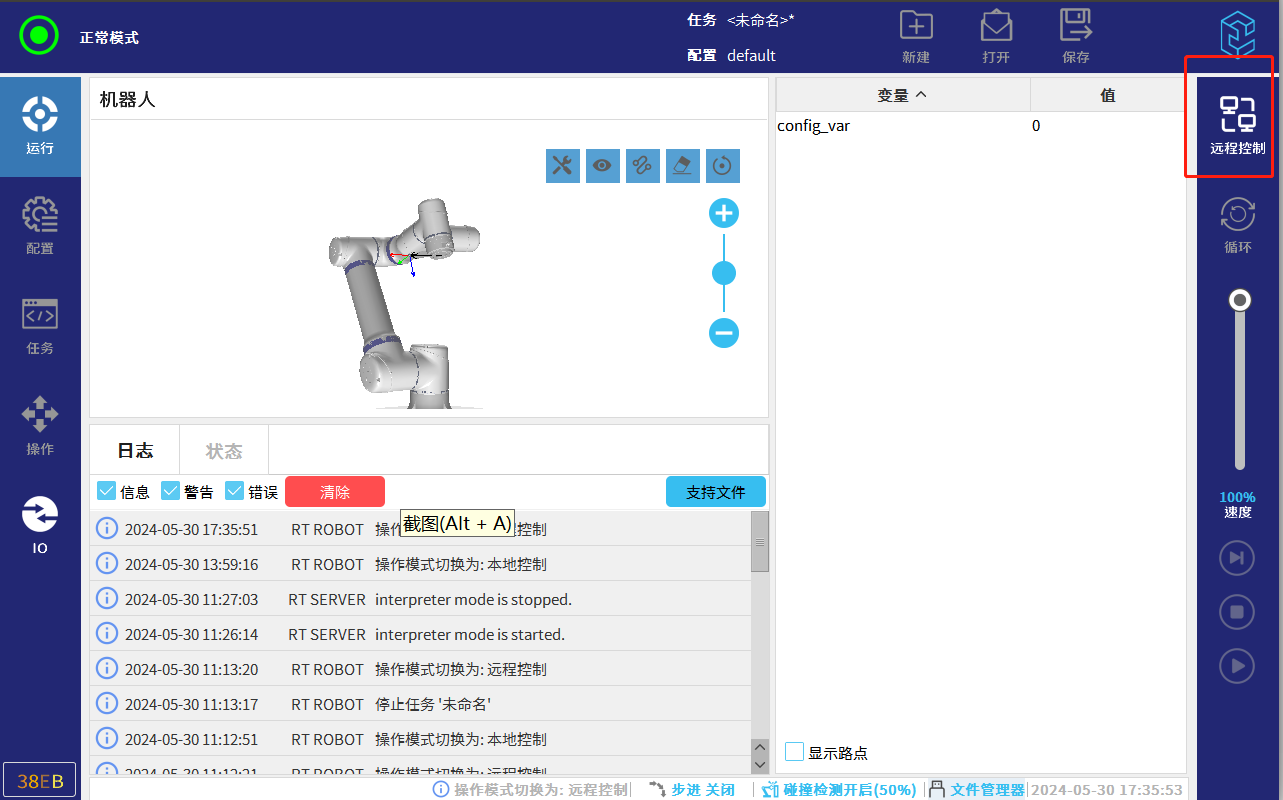Sort by the 变量 column header
The width and height of the screenshot is (1283, 800).
pyautogui.click(x=902, y=95)
